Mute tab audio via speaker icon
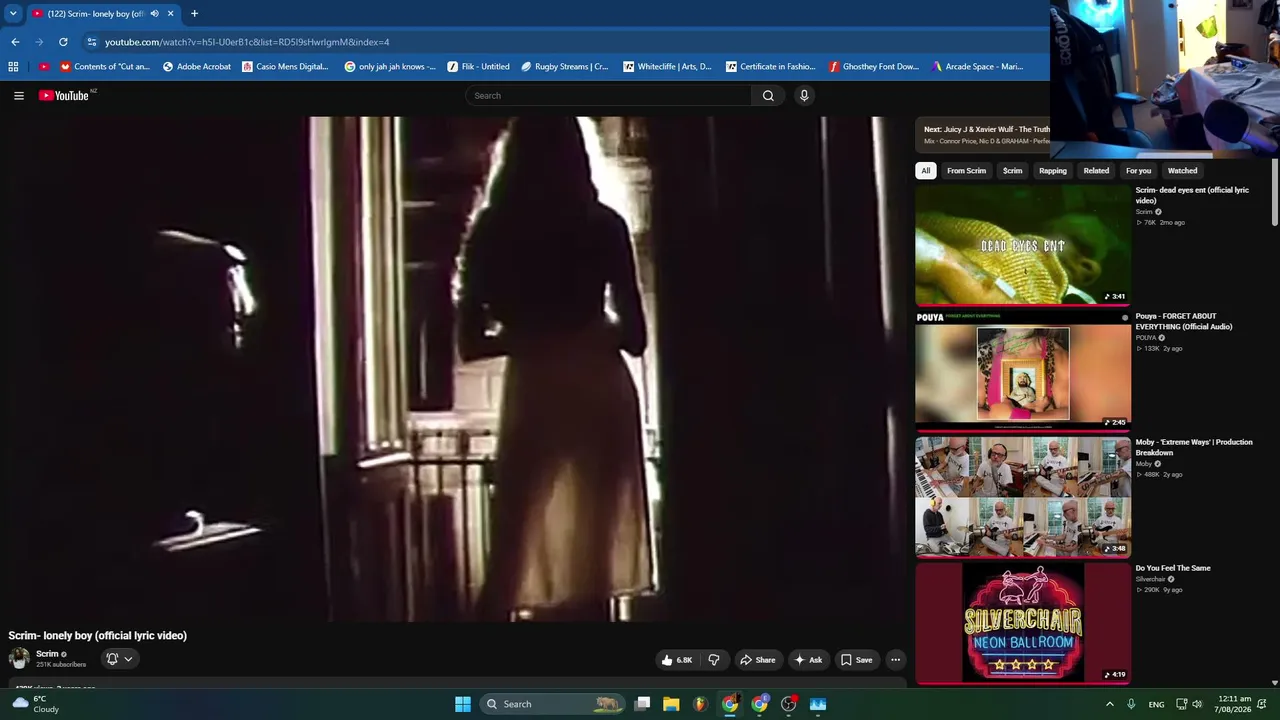The width and height of the screenshot is (1280, 720). pyautogui.click(x=154, y=14)
